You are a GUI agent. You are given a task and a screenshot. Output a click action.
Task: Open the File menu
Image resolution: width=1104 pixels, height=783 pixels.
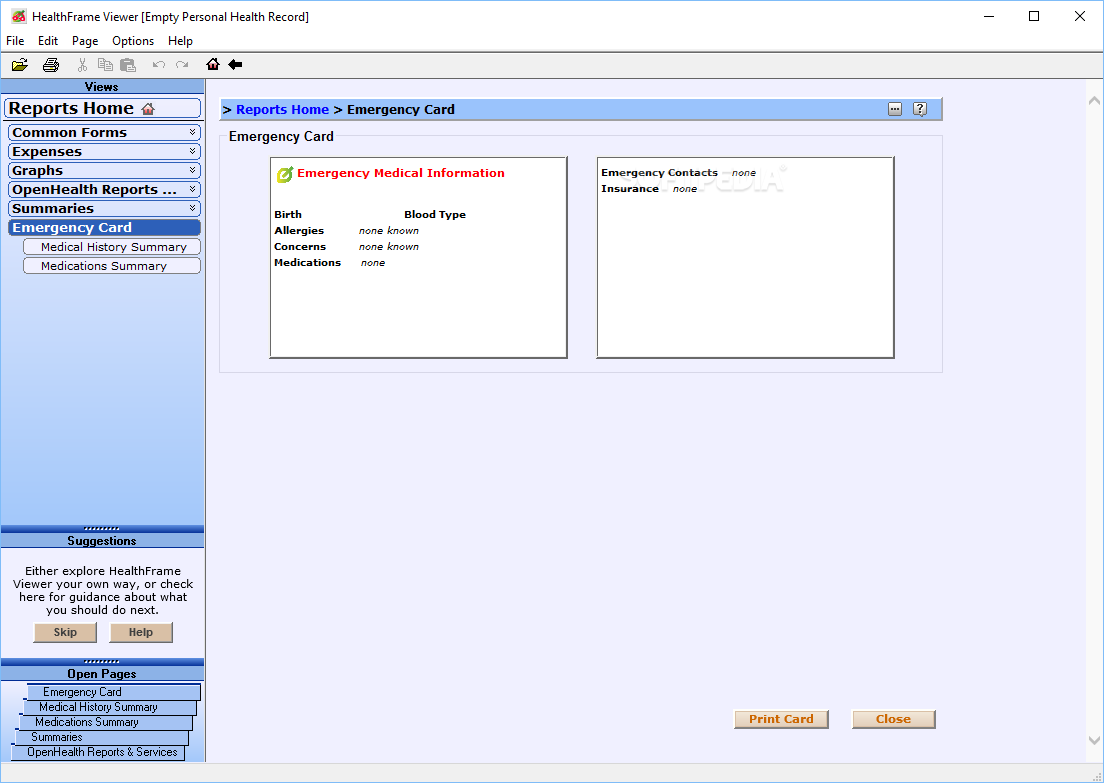click(x=15, y=41)
